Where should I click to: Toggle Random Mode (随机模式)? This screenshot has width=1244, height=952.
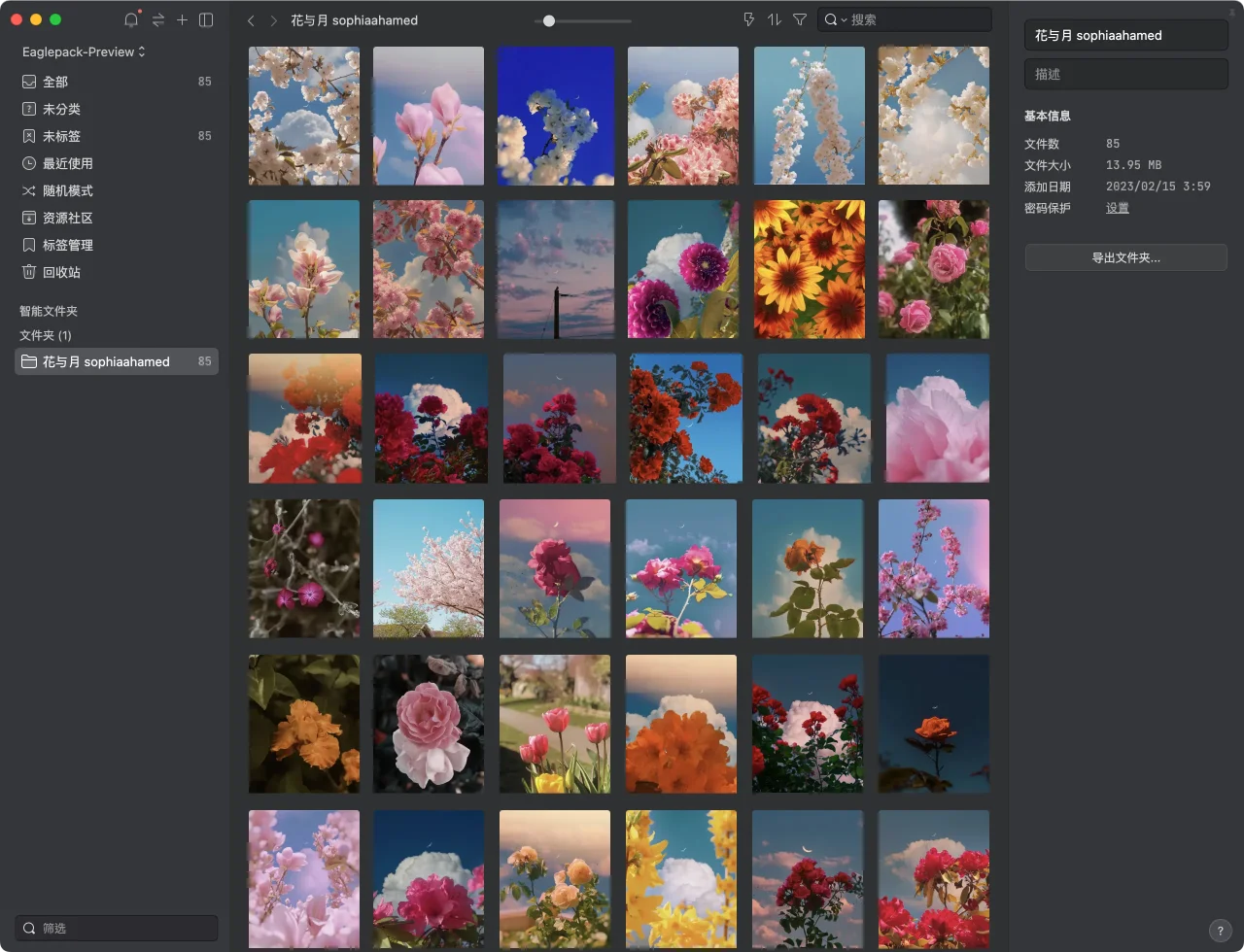(67, 190)
